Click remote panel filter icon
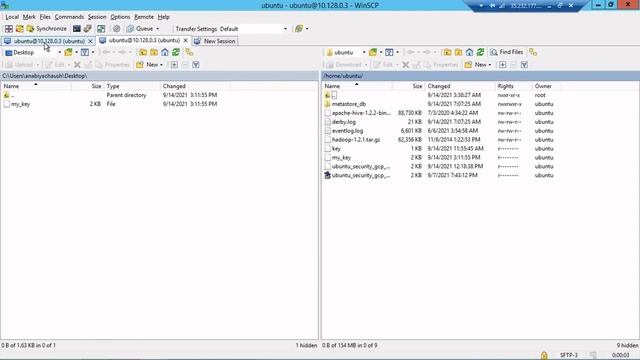 click(x=389, y=52)
